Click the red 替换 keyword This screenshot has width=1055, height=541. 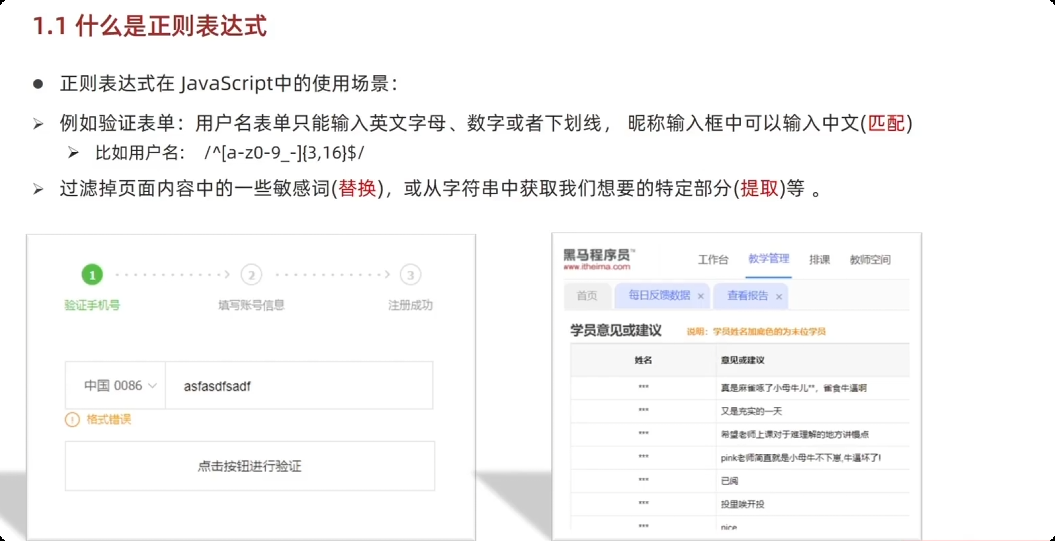[357, 189]
